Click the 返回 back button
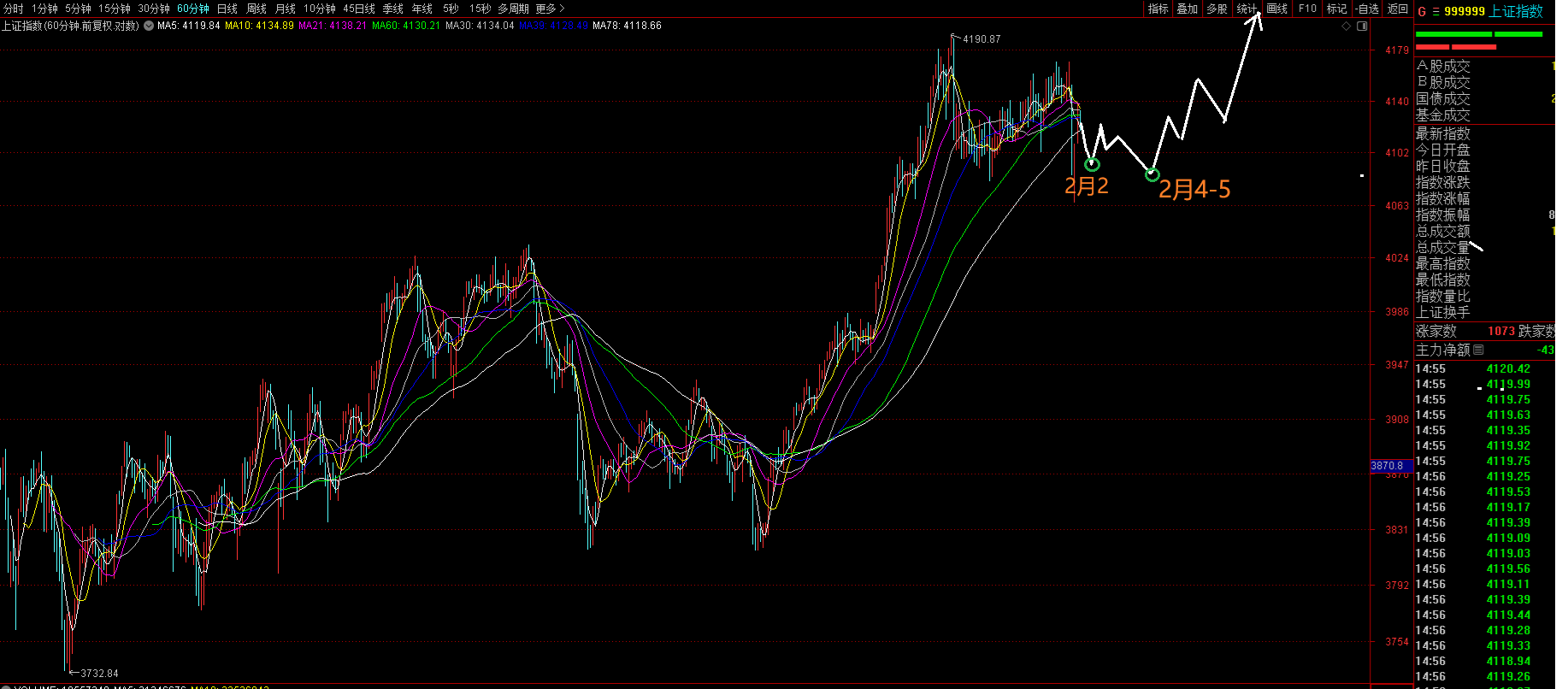The width and height of the screenshot is (1568, 689). pos(1397,9)
